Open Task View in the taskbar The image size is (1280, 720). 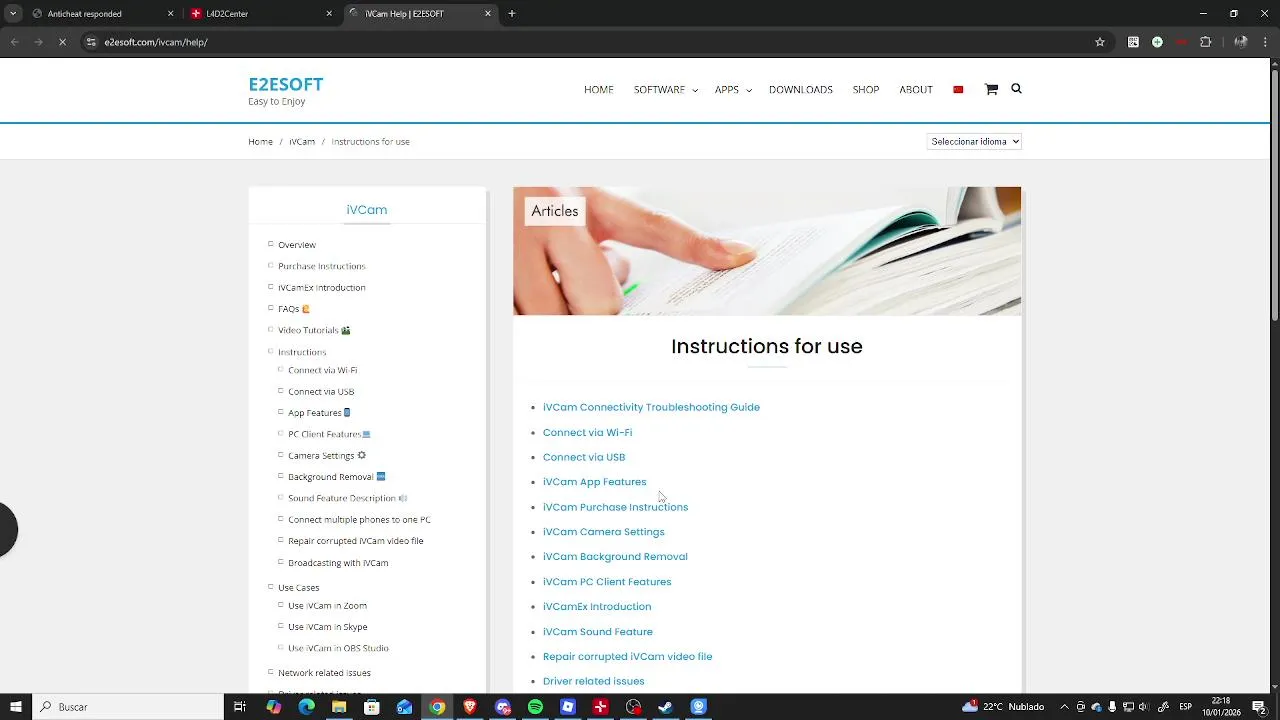tap(240, 707)
